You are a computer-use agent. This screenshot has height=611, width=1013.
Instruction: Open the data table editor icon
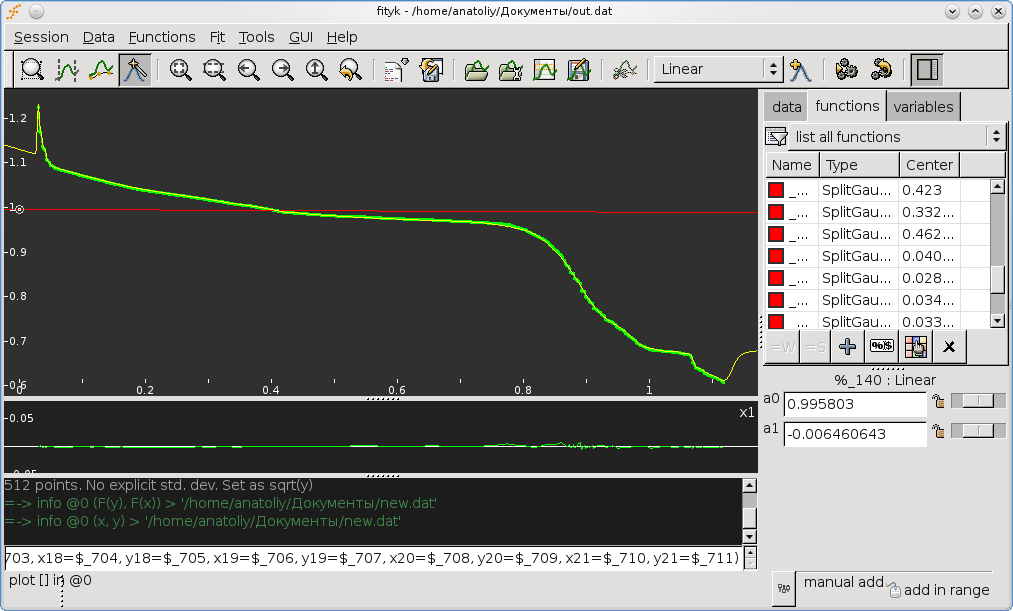click(x=545, y=69)
